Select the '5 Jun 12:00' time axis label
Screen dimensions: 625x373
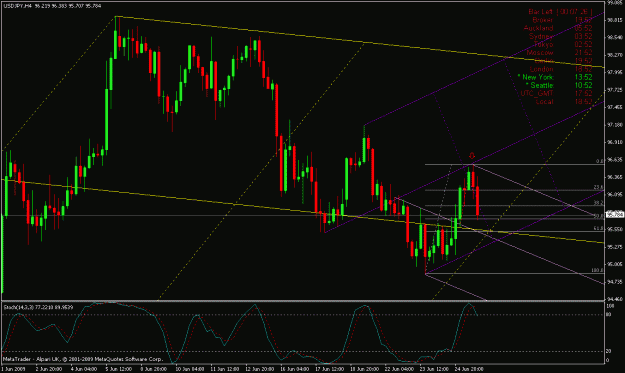point(119,369)
